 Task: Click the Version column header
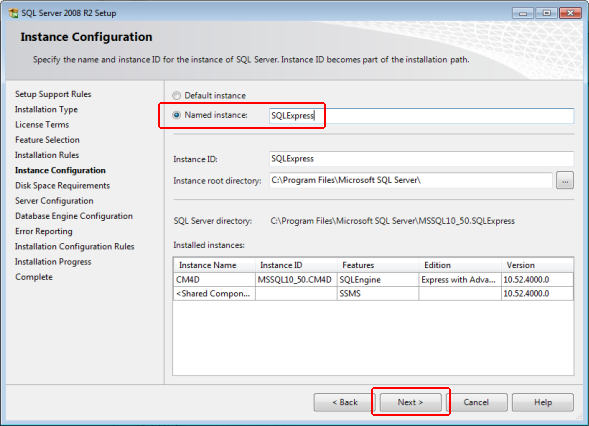coord(538,265)
